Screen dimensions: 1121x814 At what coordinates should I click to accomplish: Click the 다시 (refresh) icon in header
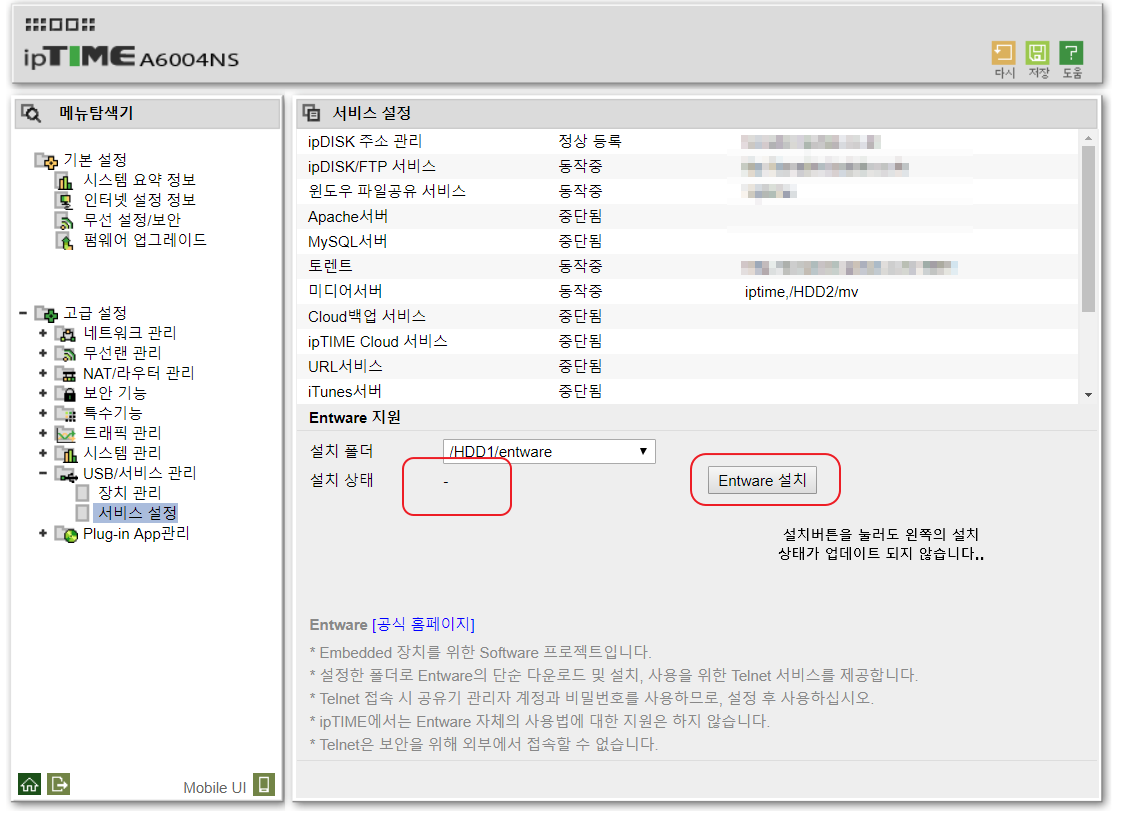click(1003, 54)
